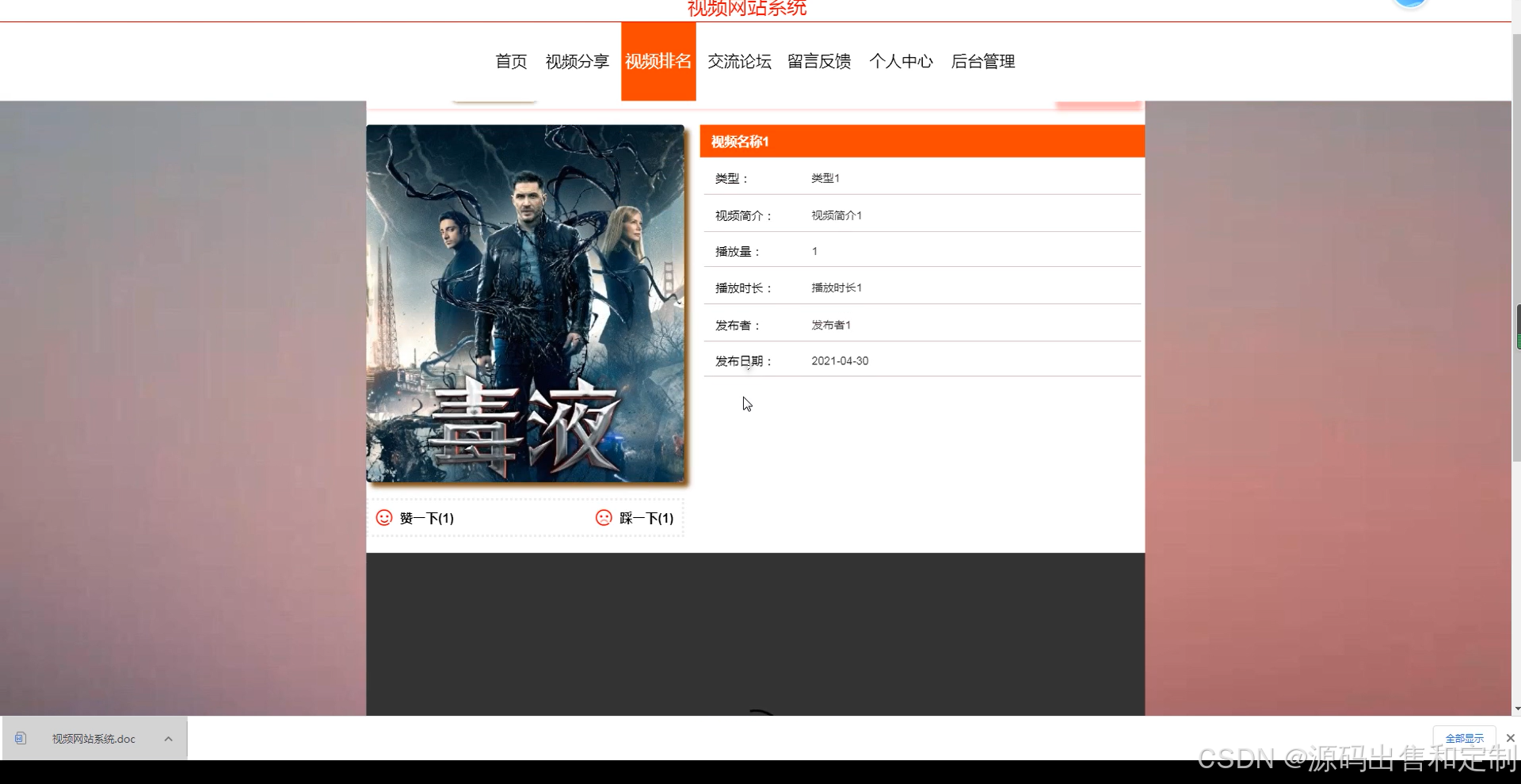Open the 交流论坛 page
Image resolution: width=1521 pixels, height=784 pixels.
point(739,62)
